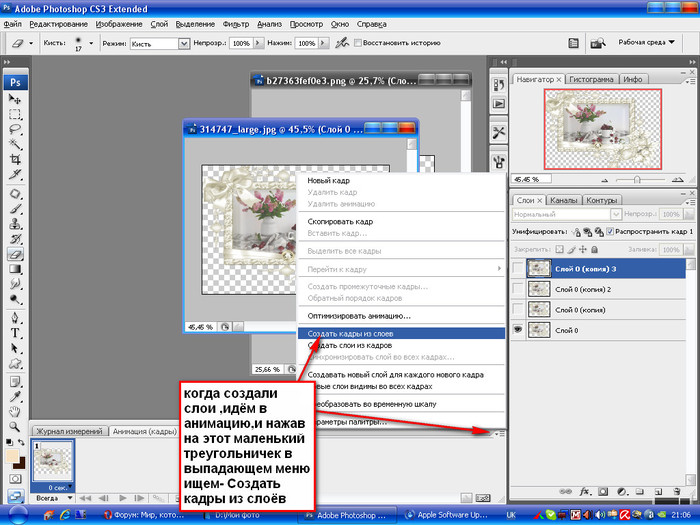Screen dimensions: 700x525
Task: Open Adobe Photoshop taskbar button
Action: (347, 515)
